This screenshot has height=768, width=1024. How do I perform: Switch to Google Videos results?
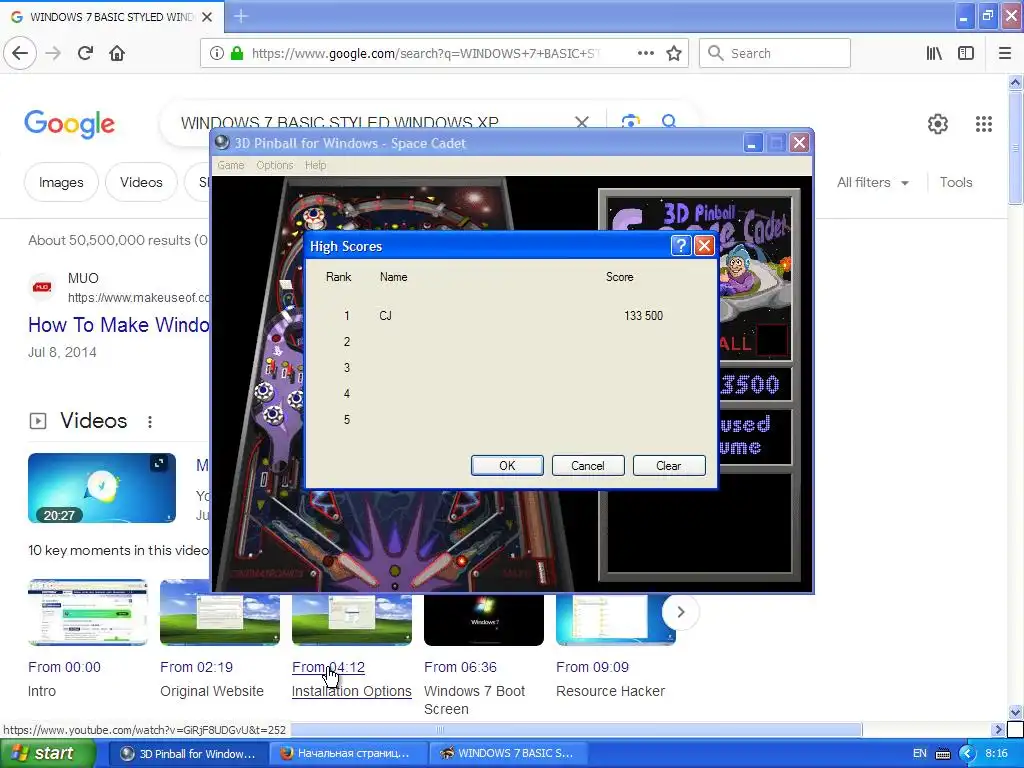pos(141,182)
